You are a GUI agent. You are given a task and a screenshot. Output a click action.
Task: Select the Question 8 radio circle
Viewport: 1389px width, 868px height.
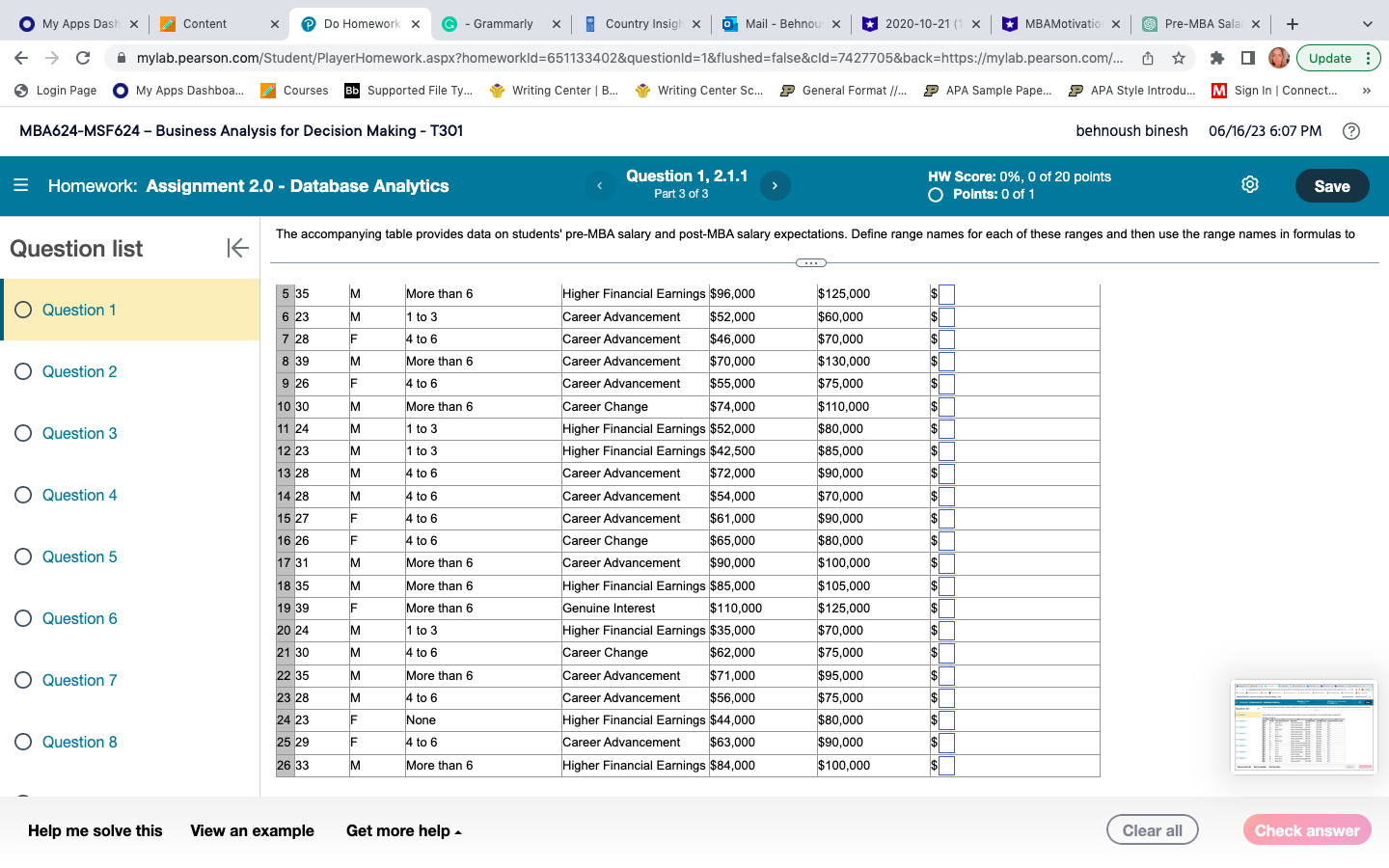pos(23,742)
